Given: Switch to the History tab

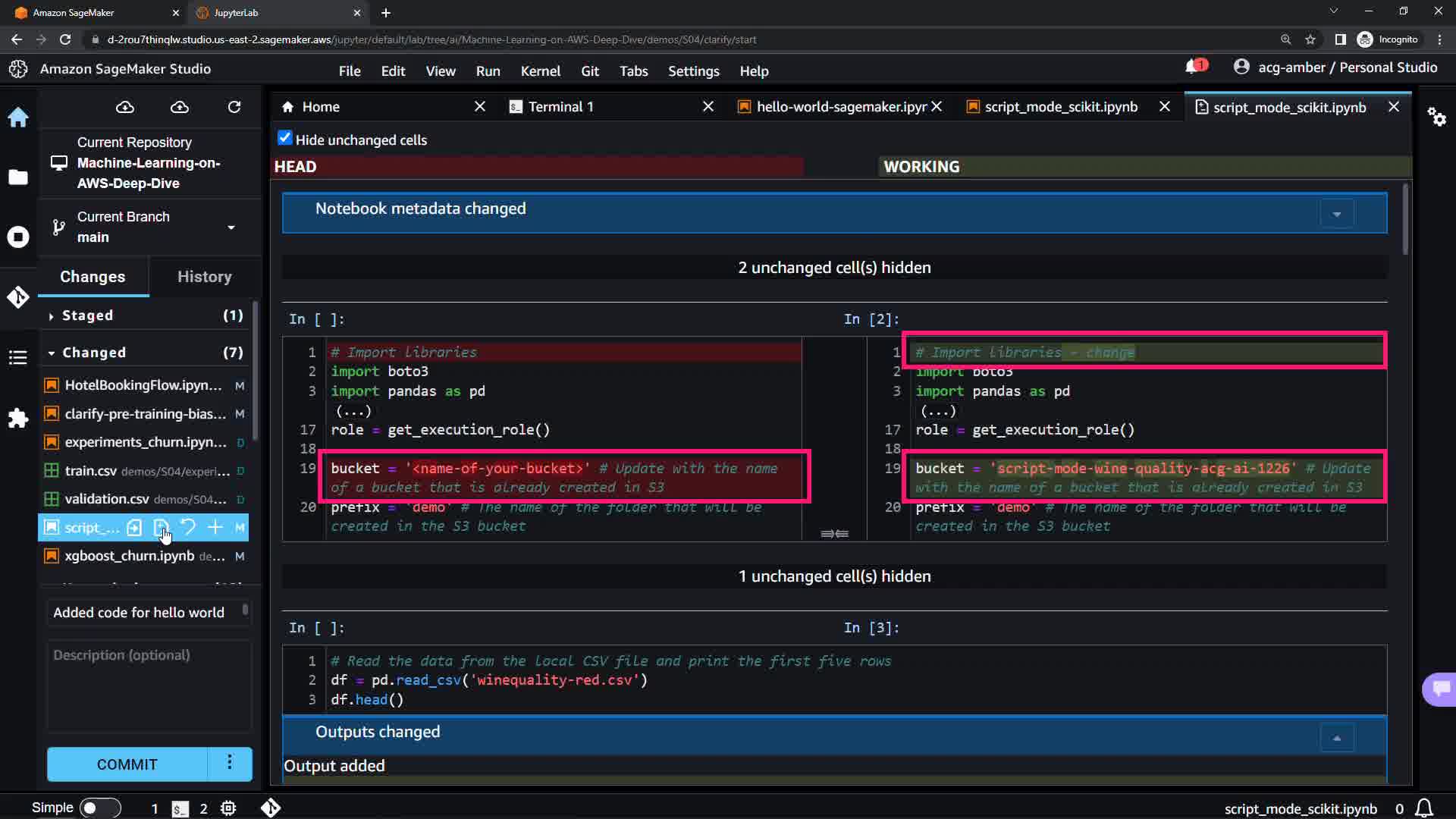Looking at the screenshot, I should [x=204, y=277].
